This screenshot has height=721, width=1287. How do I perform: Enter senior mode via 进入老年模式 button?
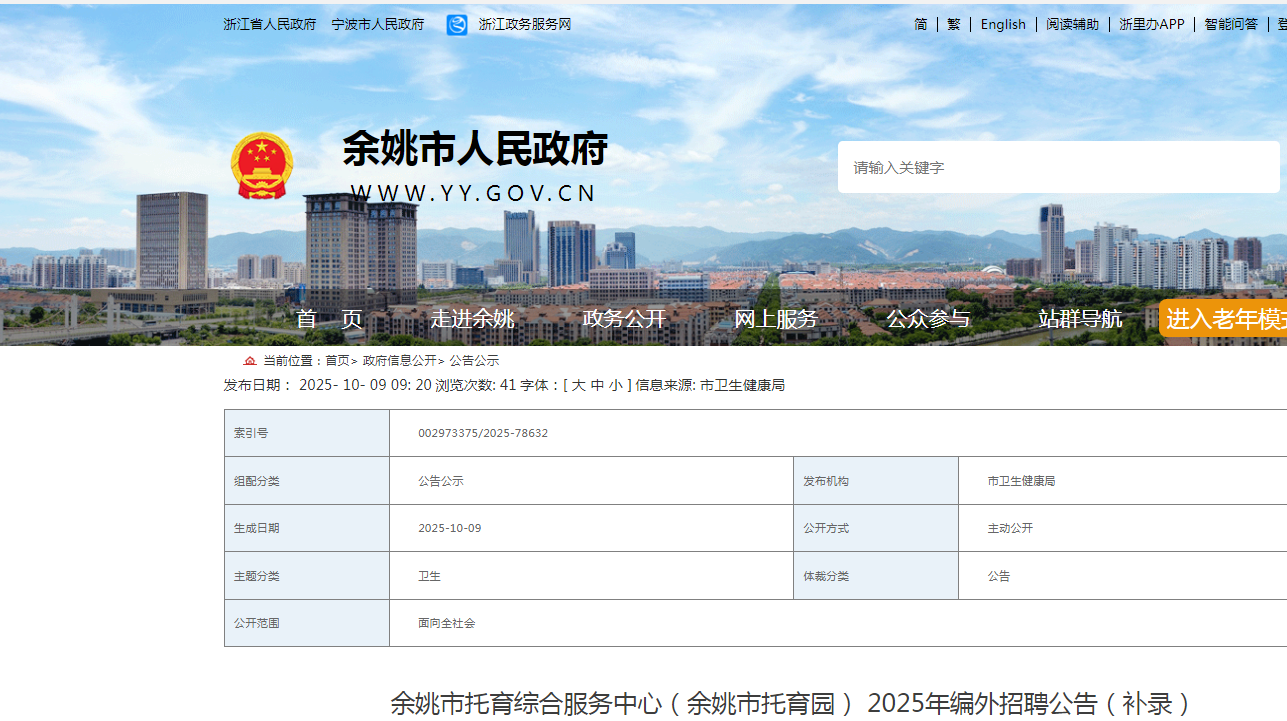pos(1225,319)
